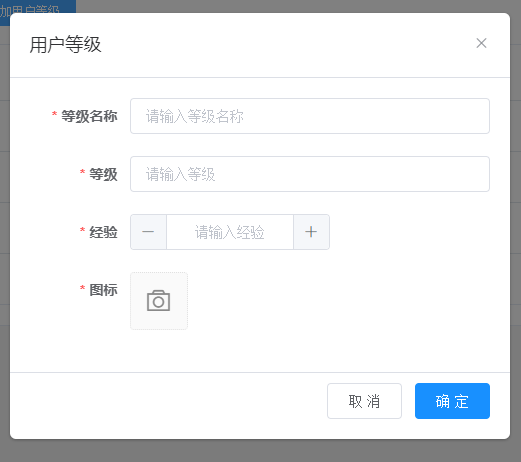Click the 等级名称 field label

[x=89, y=116]
